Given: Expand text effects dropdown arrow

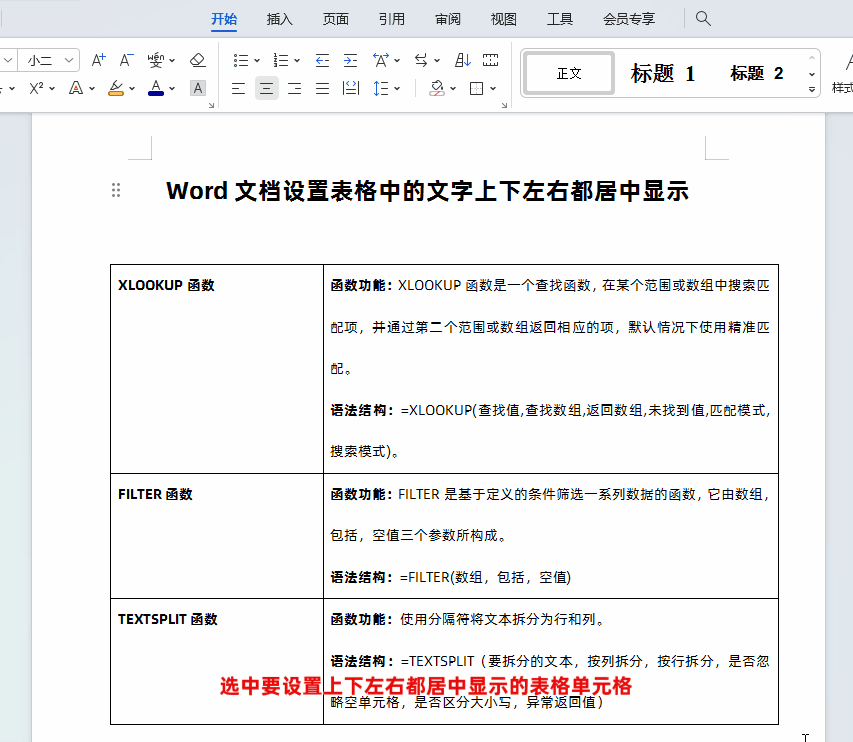Looking at the screenshot, I should pyautogui.click(x=92, y=88).
